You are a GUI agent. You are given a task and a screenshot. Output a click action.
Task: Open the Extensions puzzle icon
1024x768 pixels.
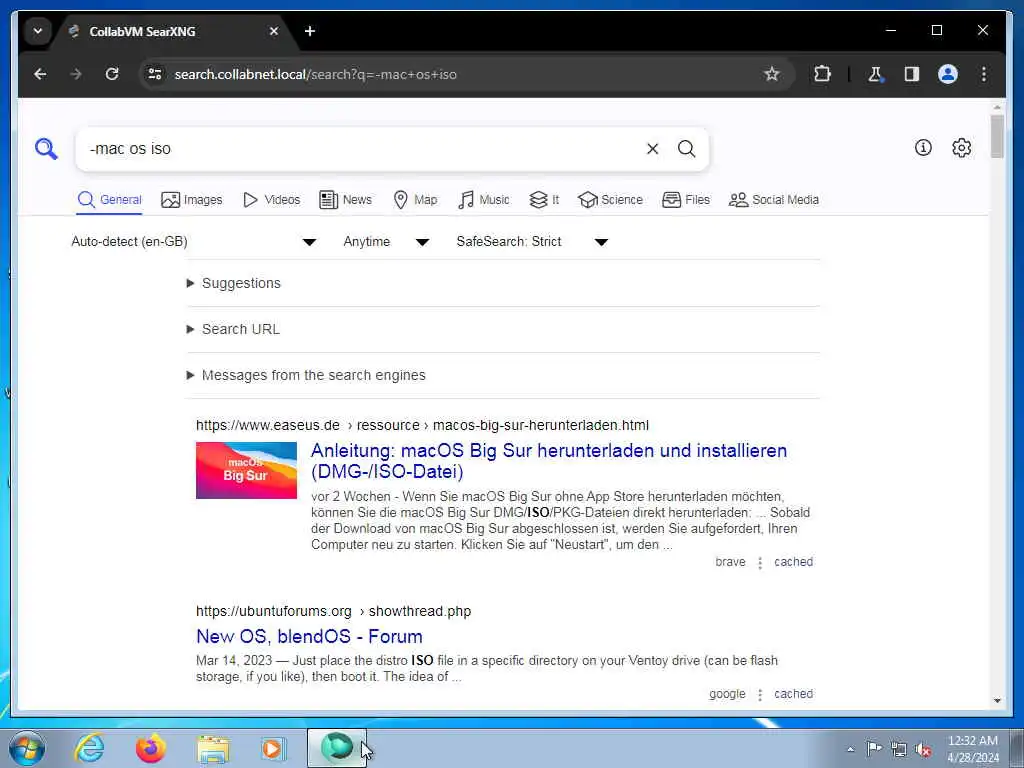point(822,74)
